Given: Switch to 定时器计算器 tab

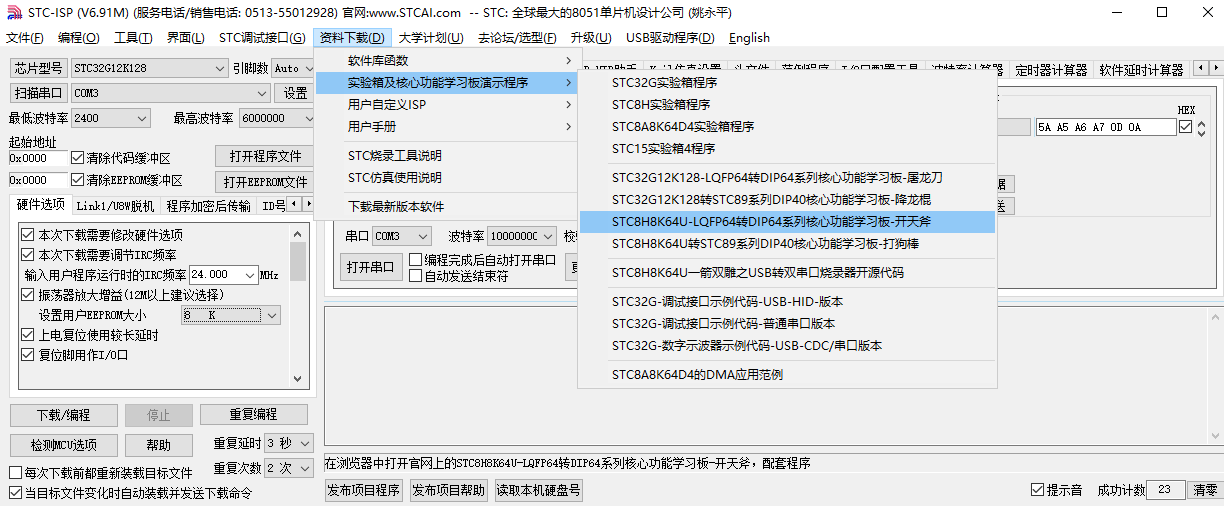Looking at the screenshot, I should 1051,70.
